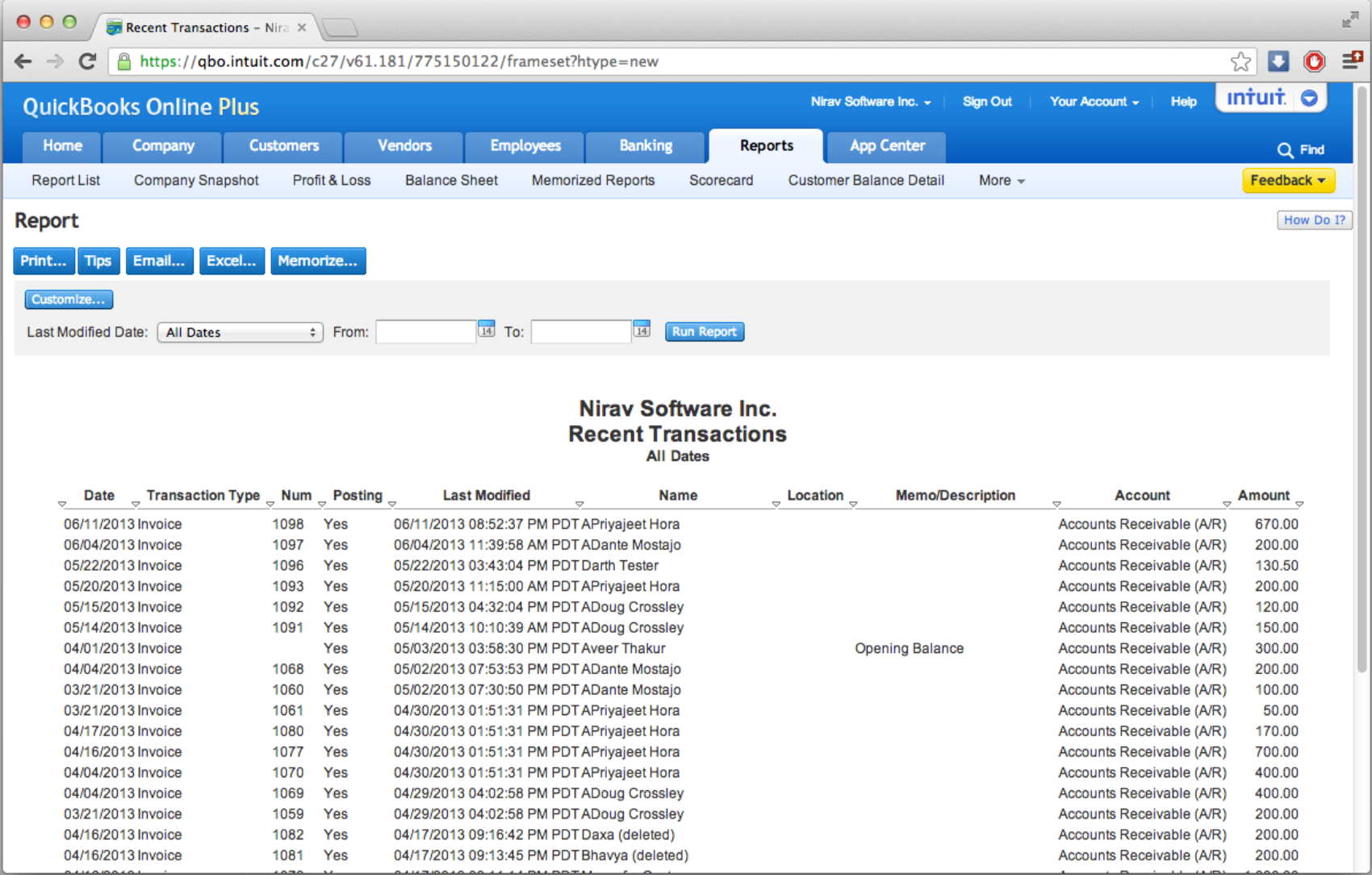Open the Last Modified Date dropdown
1372x875 pixels.
click(241, 333)
